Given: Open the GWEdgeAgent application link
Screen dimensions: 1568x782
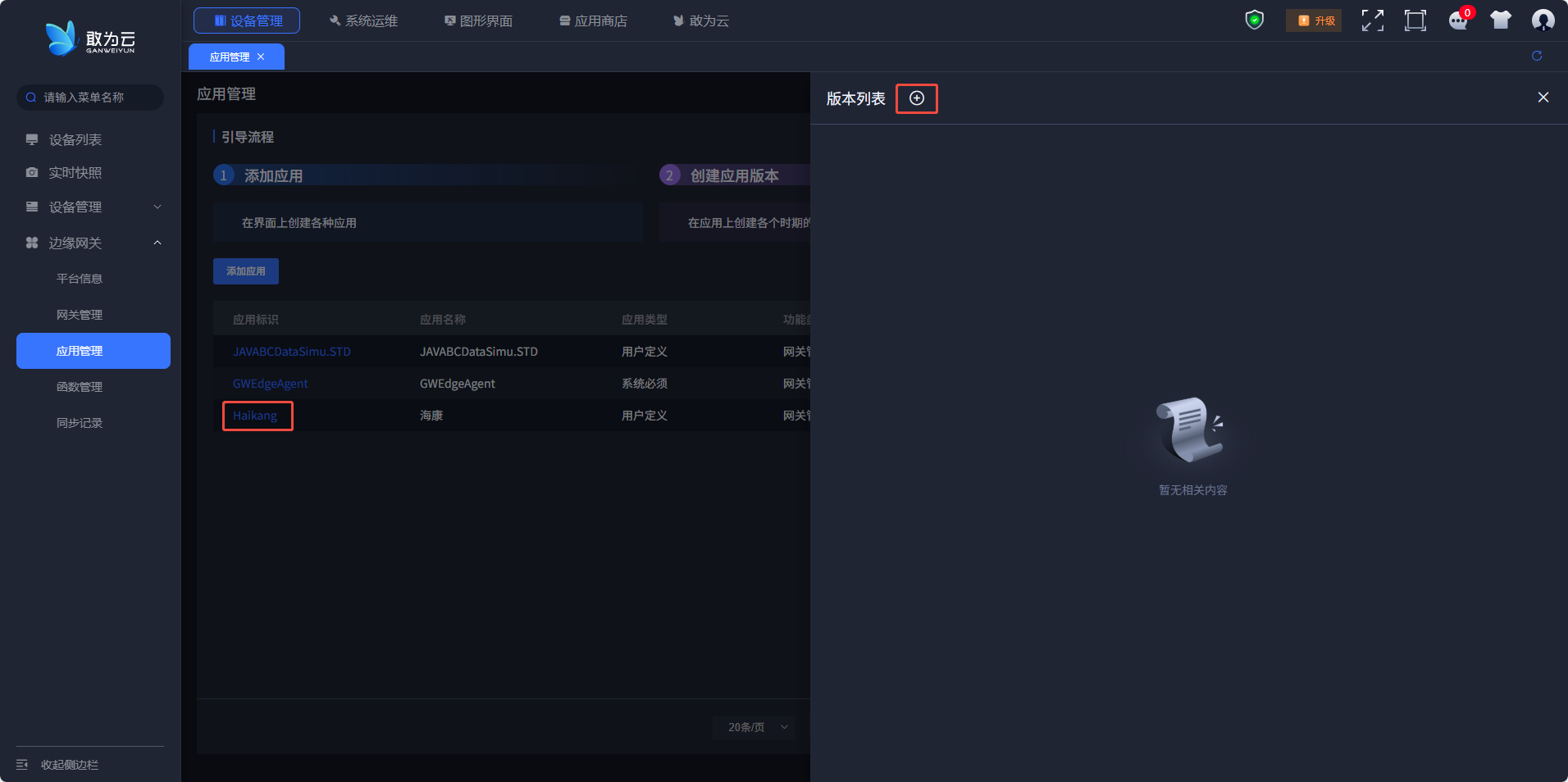Looking at the screenshot, I should pos(271,384).
